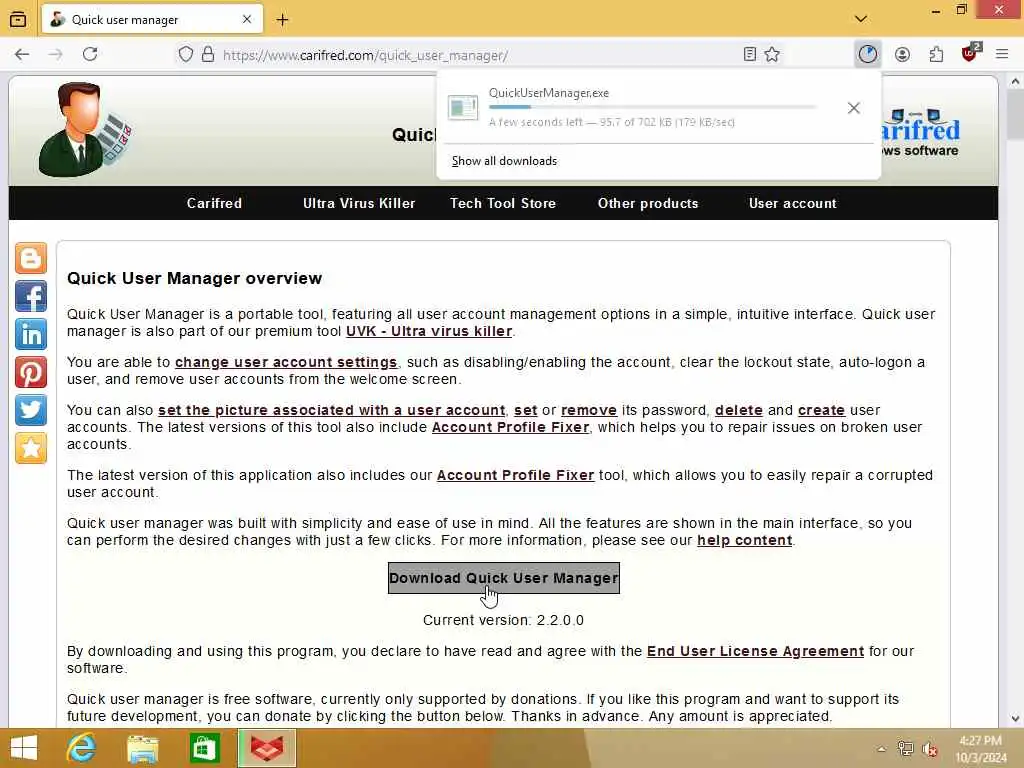The height and width of the screenshot is (768, 1024).
Task: Open Windows Store from taskbar
Action: pos(204,748)
